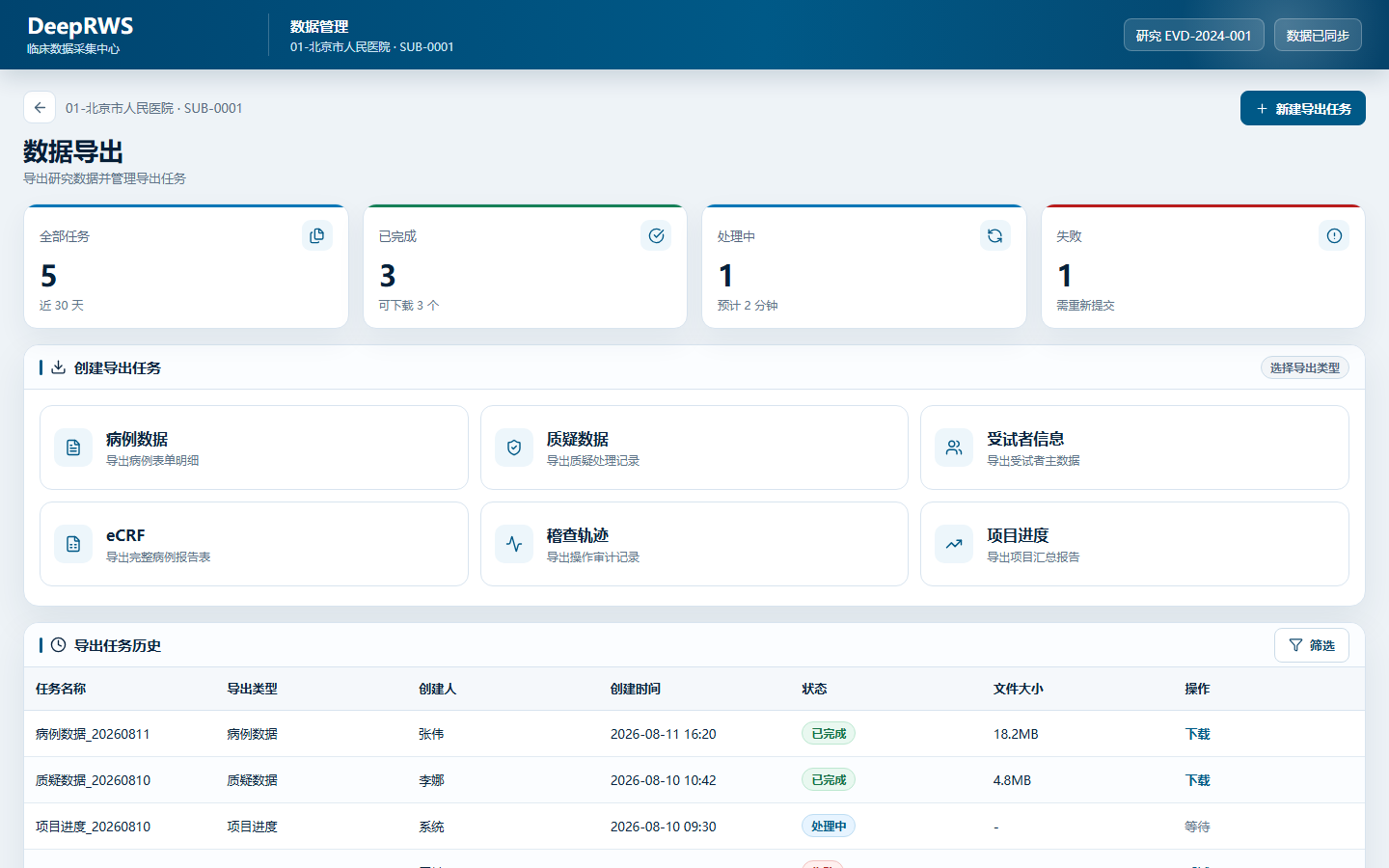Click the people icon for 受试者信息

[954, 448]
